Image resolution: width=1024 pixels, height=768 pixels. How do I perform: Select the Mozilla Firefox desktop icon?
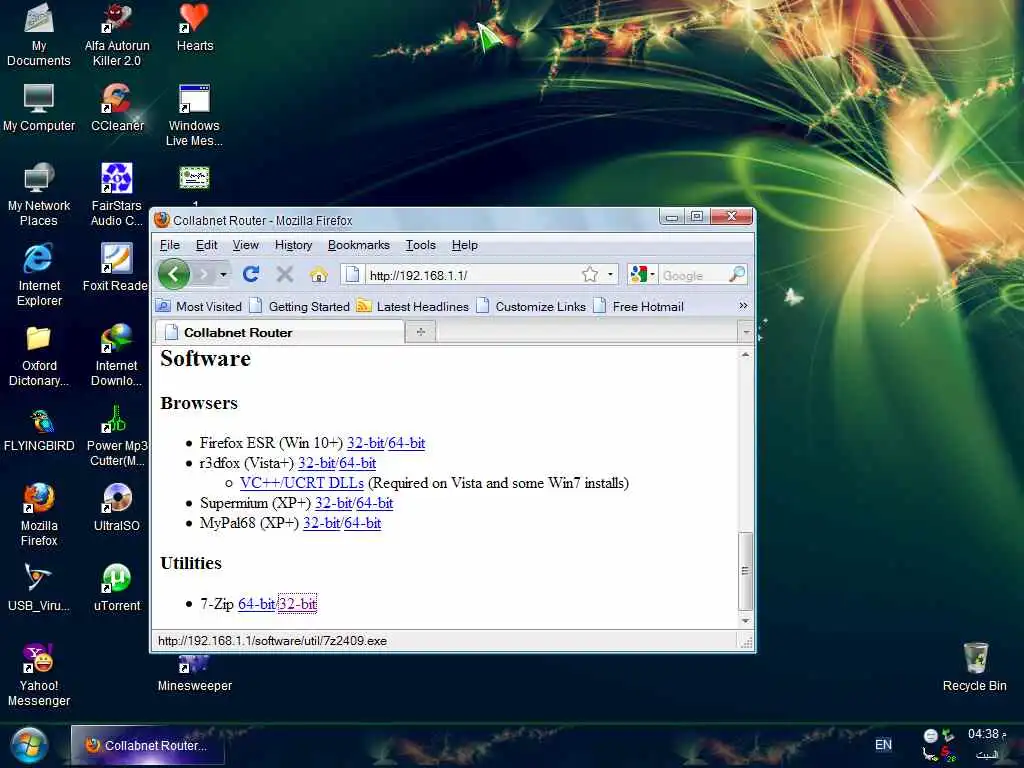click(x=39, y=514)
